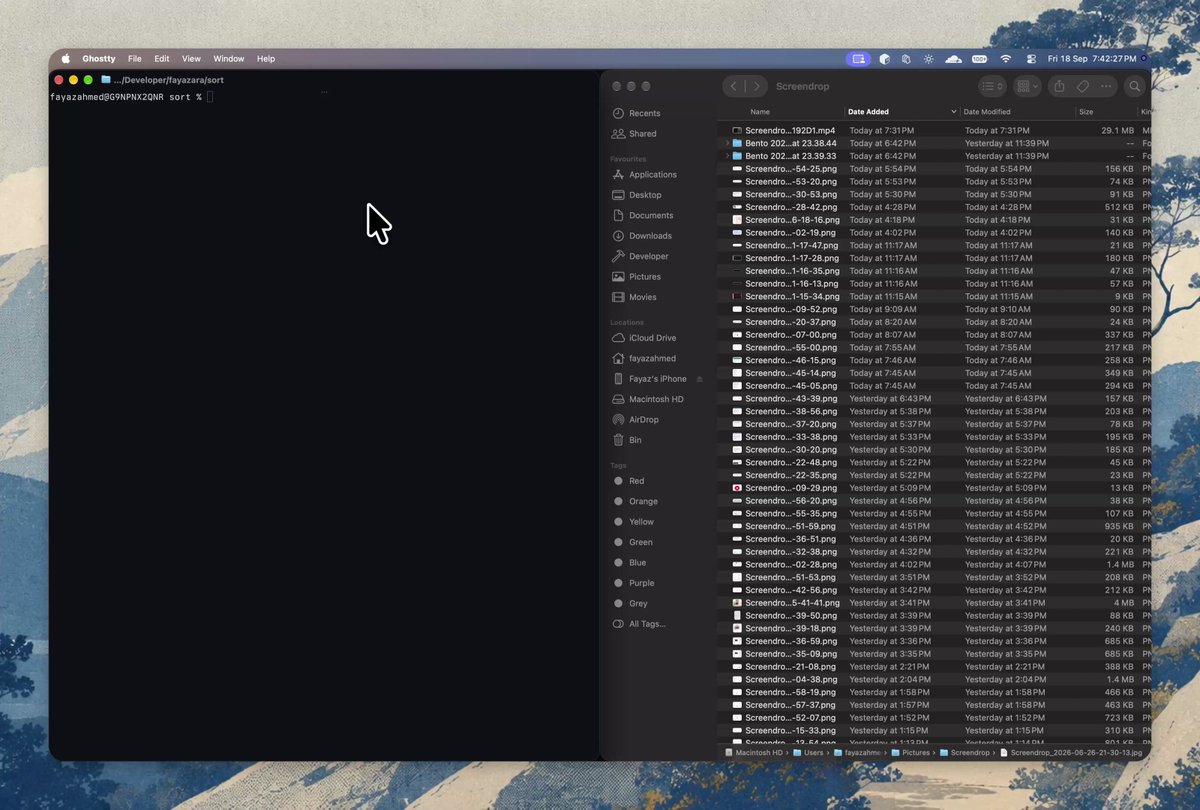Eject Fayaz's iPhone from the sidebar
1200x810 pixels.
700,379
